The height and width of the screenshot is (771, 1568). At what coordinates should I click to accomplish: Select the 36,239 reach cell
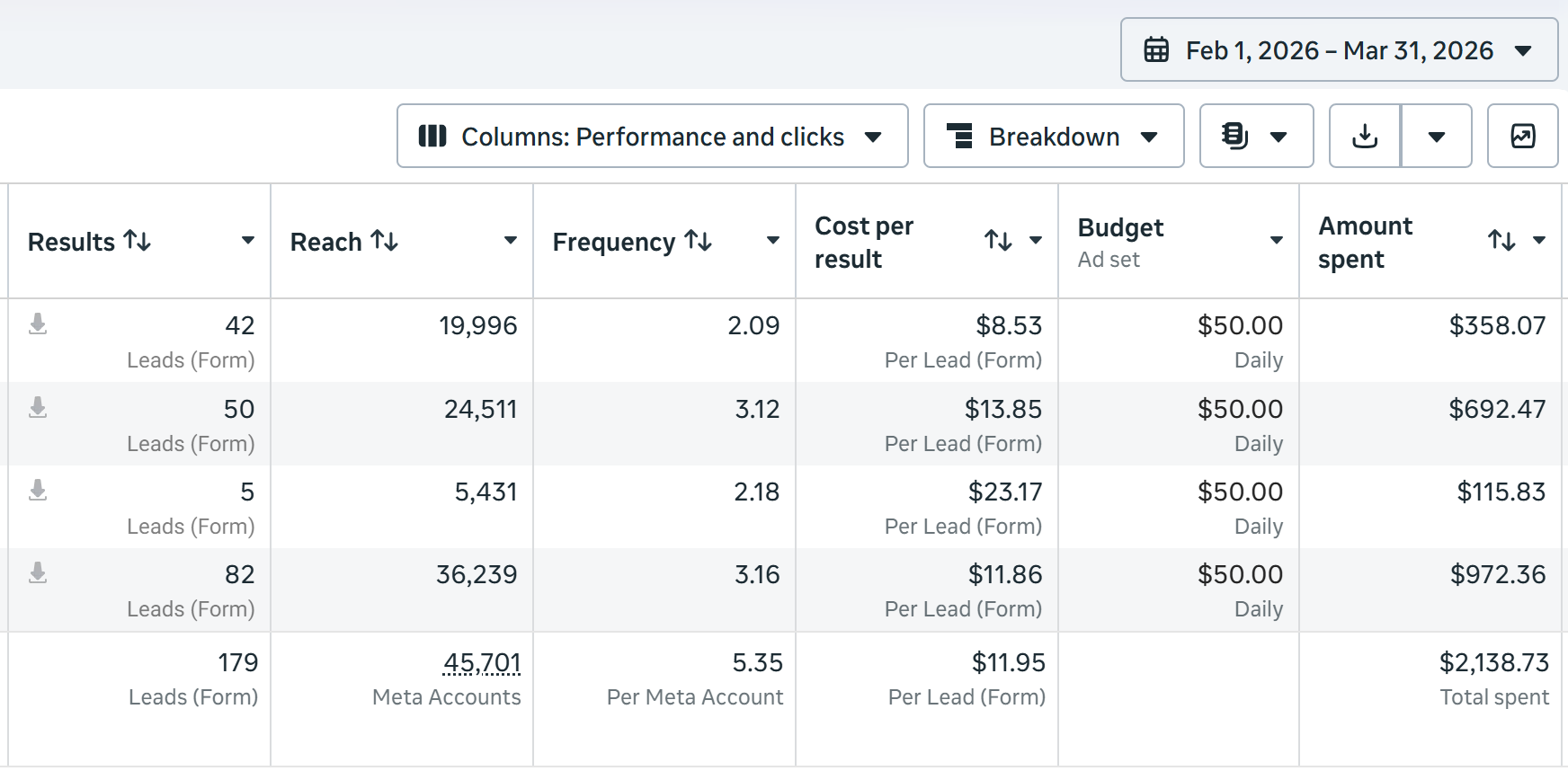click(x=402, y=589)
